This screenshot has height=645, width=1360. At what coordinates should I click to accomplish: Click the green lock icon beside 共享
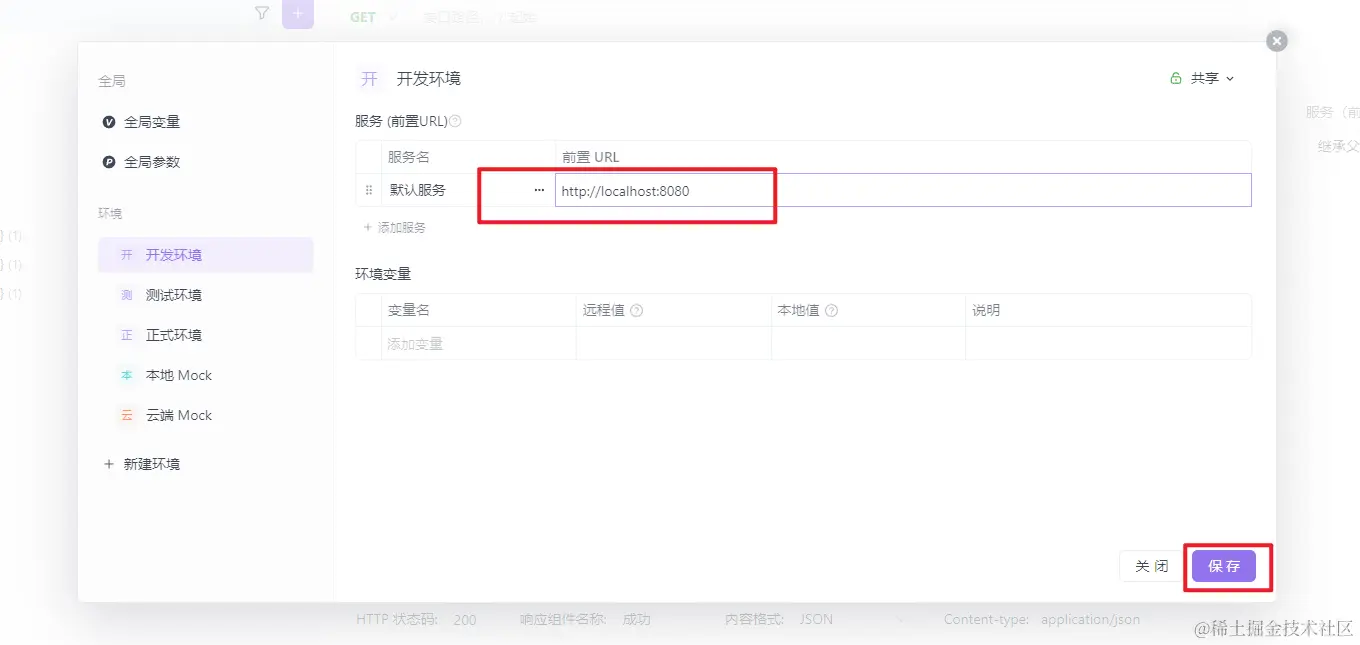click(1176, 78)
